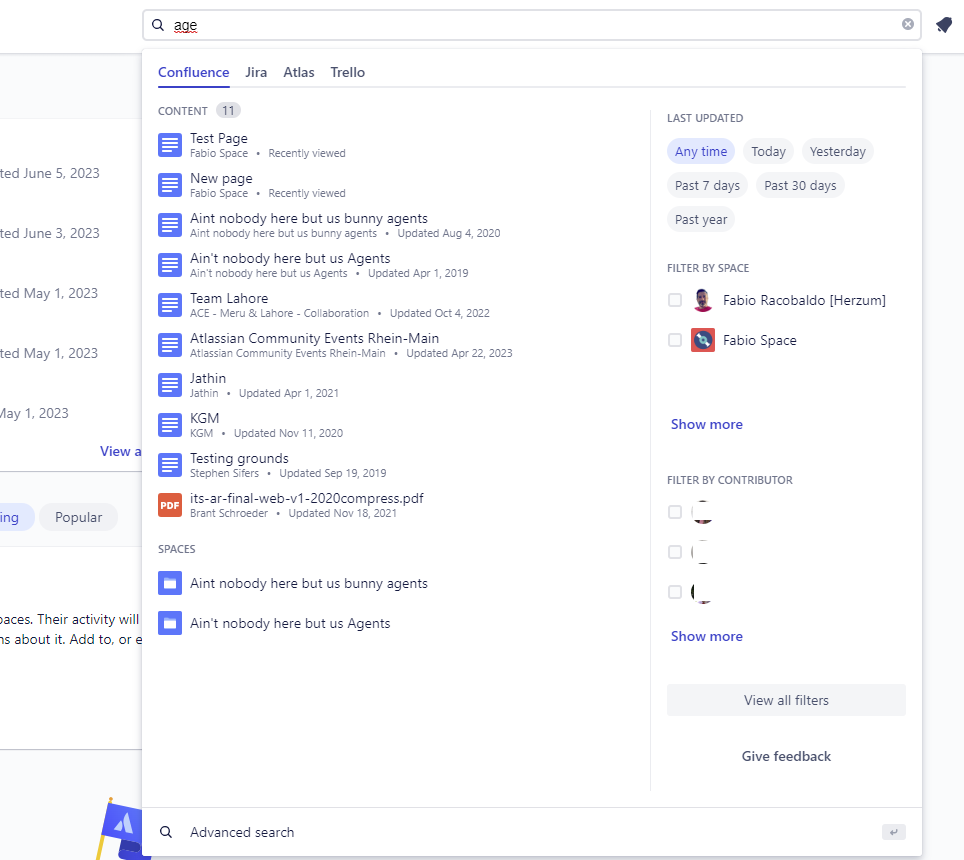Click the page icon beside New page
This screenshot has width=964, height=860.
click(170, 185)
